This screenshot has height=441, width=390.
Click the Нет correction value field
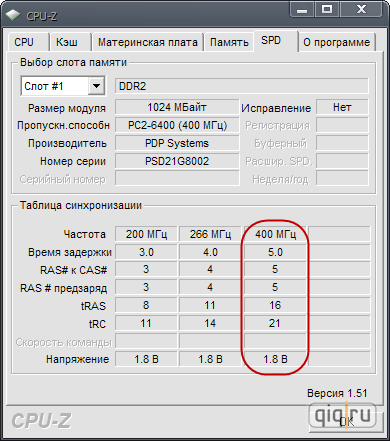342,107
